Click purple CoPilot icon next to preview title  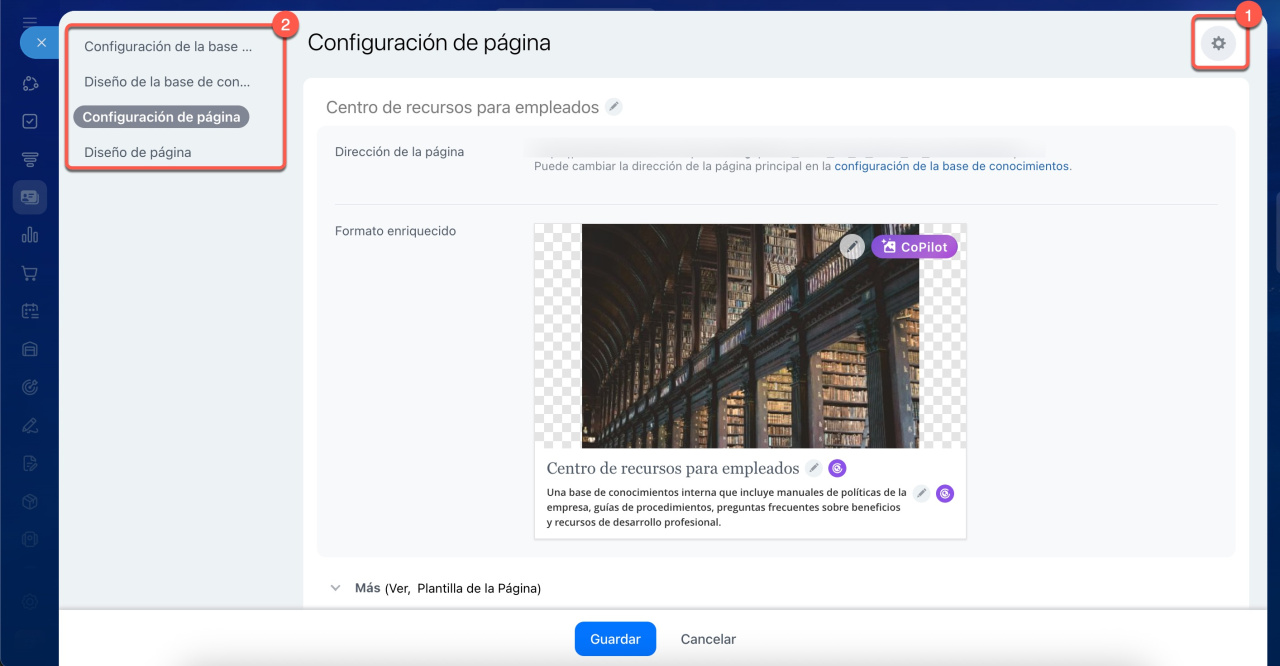838,468
